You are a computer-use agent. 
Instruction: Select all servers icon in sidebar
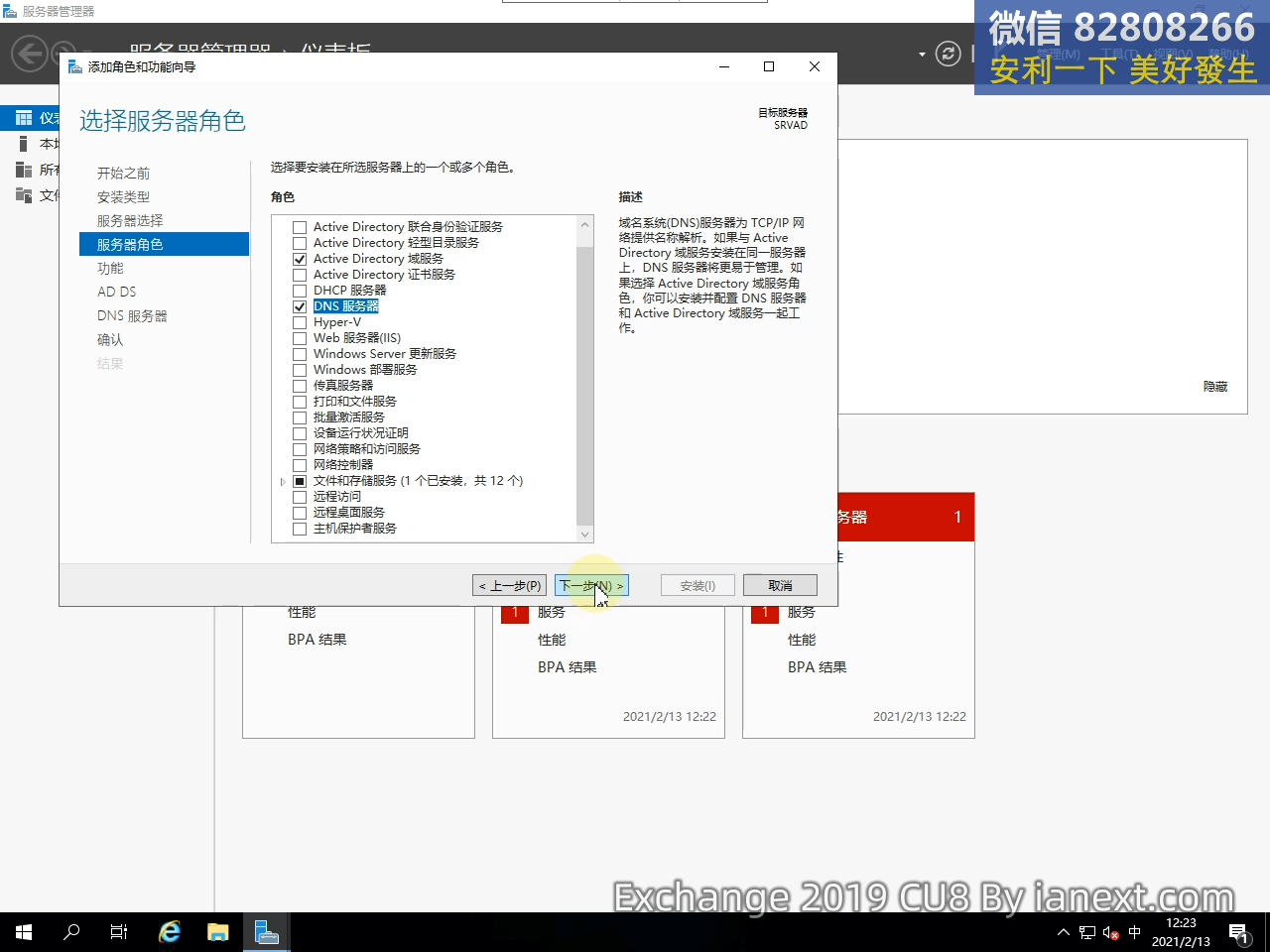tap(24, 170)
